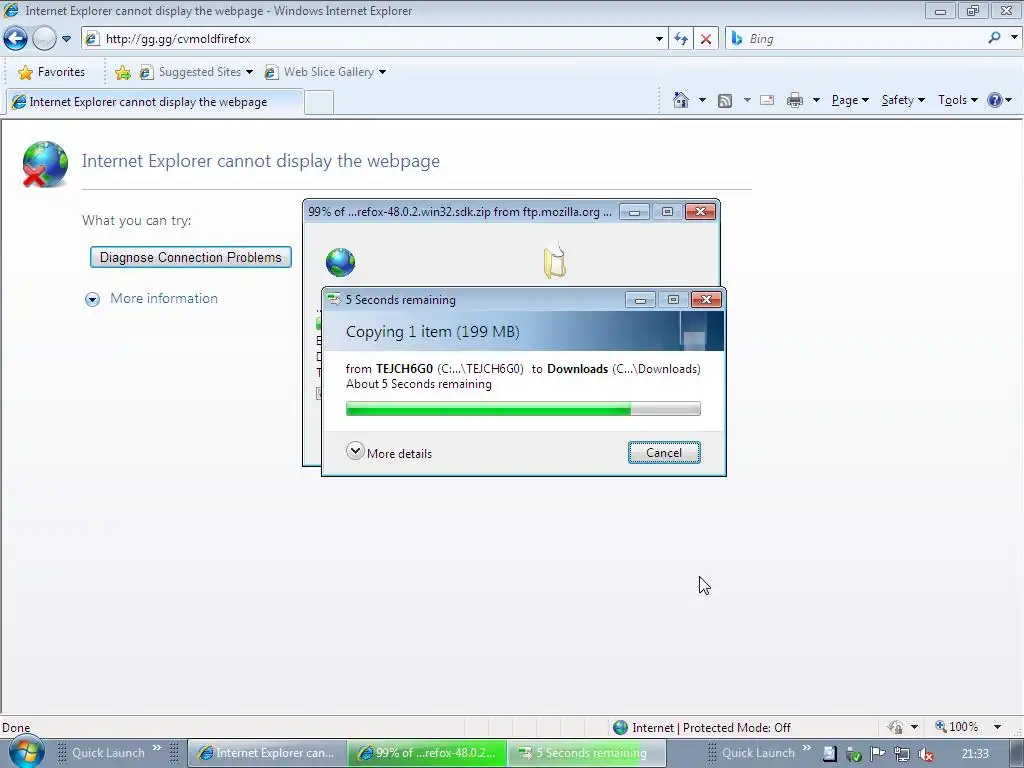Open the zoom level dropdown arrow
The height and width of the screenshot is (768, 1024).
(x=997, y=727)
